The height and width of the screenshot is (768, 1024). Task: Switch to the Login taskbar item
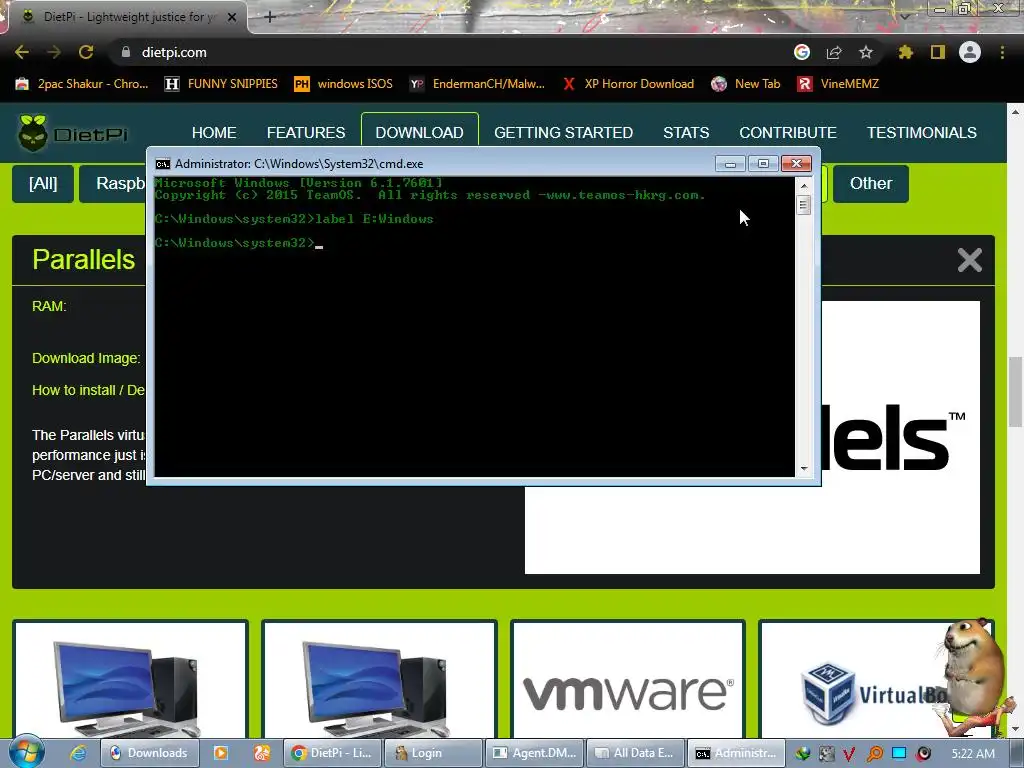433,753
